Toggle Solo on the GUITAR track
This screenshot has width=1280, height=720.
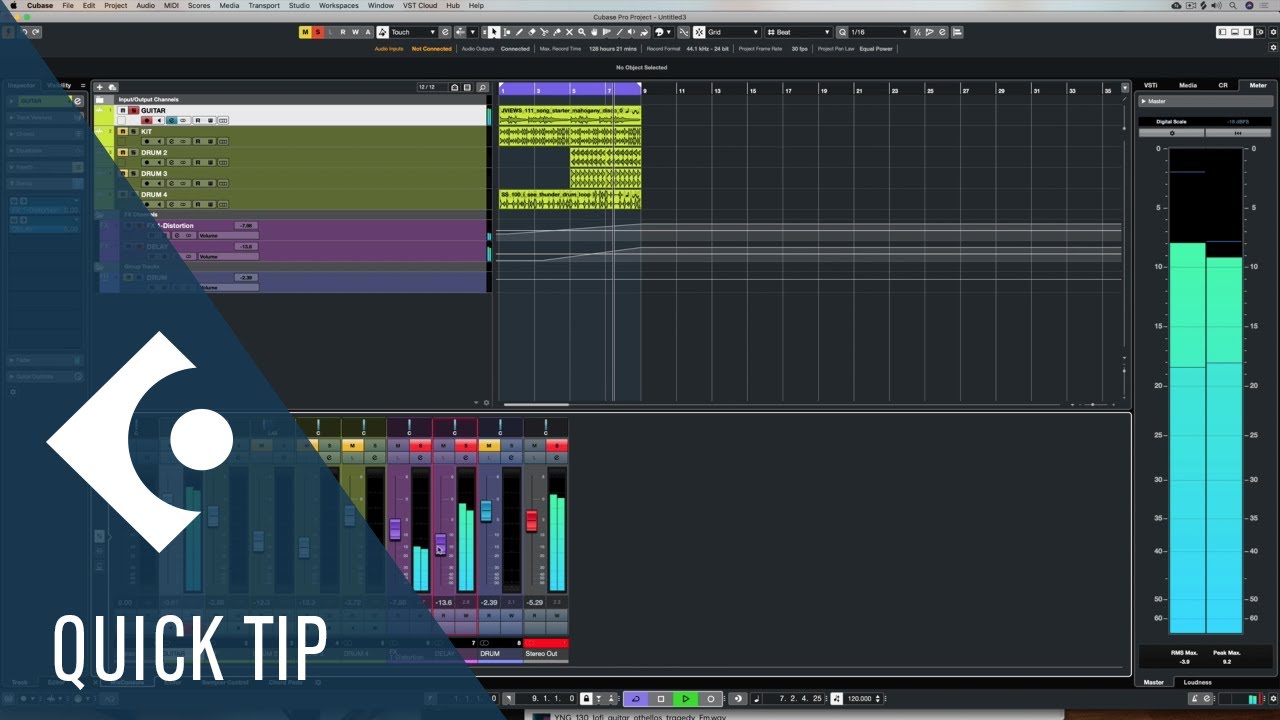click(x=133, y=110)
